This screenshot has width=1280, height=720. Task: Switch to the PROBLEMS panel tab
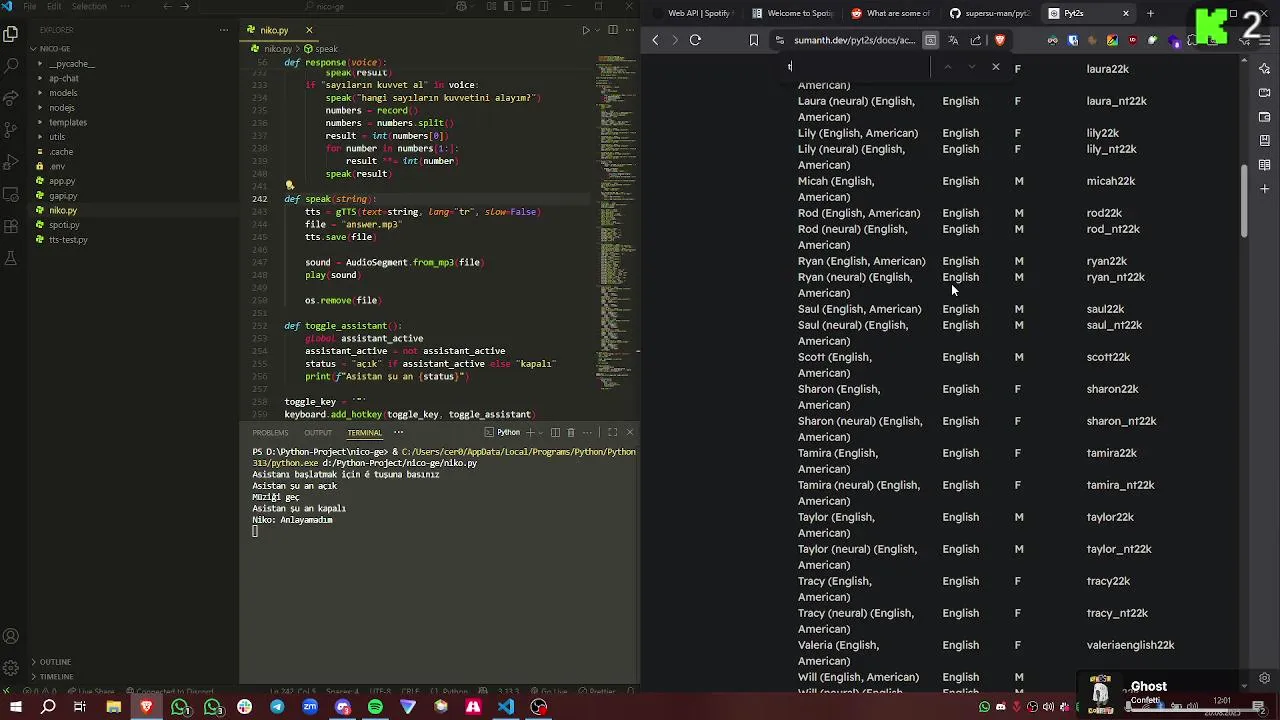point(270,432)
